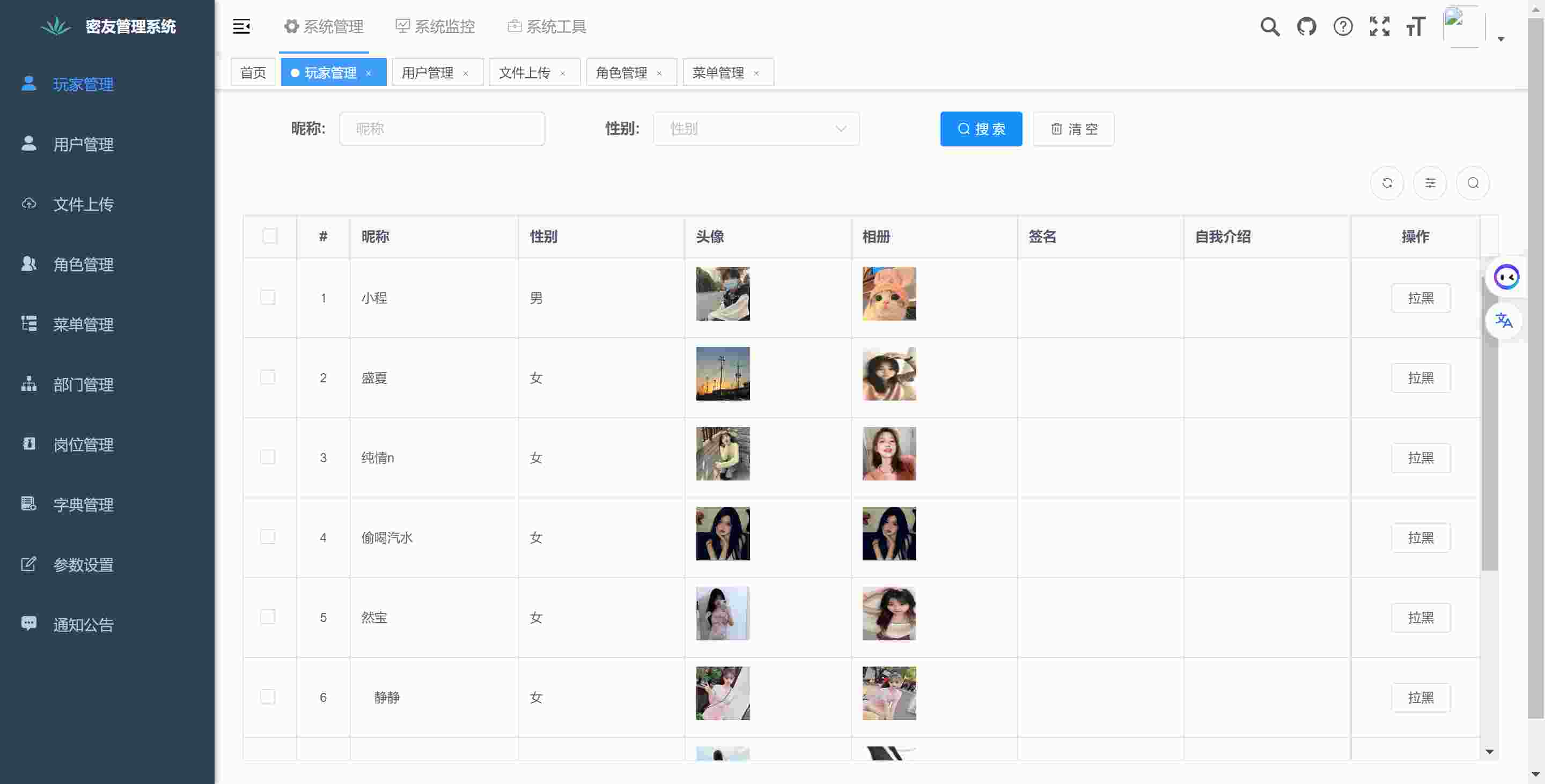Click the 昵称 search input field
1545x784 pixels.
[x=442, y=129]
